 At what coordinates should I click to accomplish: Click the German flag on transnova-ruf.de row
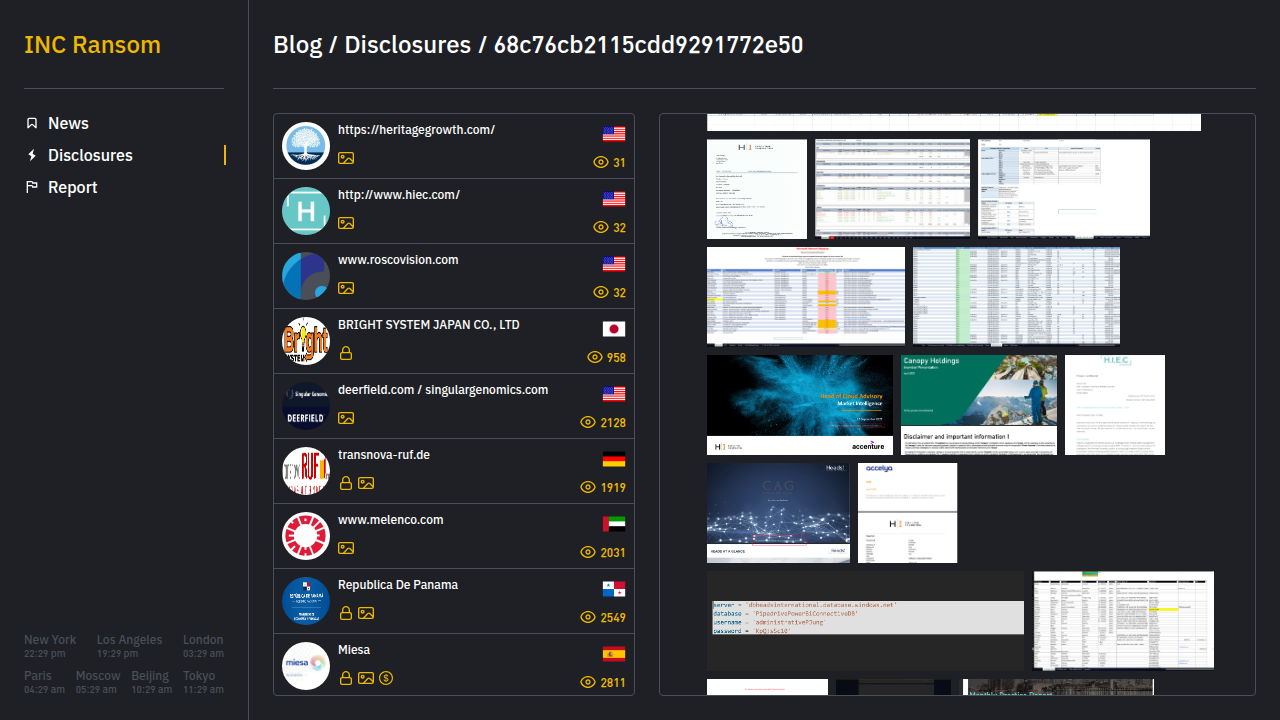tap(614, 459)
